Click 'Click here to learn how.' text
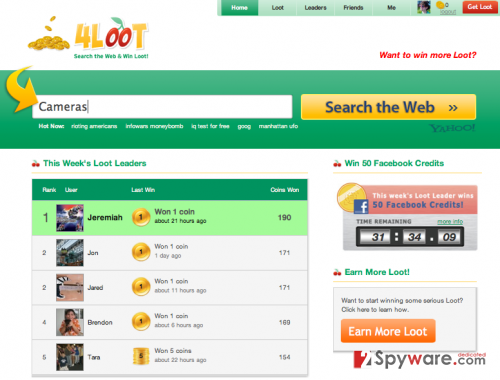 click(x=375, y=310)
